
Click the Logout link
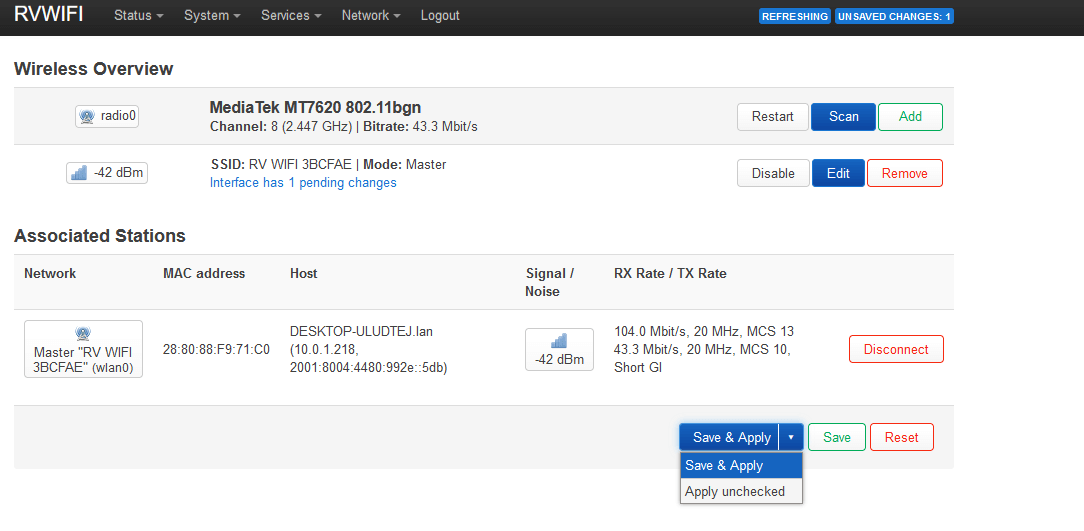440,16
